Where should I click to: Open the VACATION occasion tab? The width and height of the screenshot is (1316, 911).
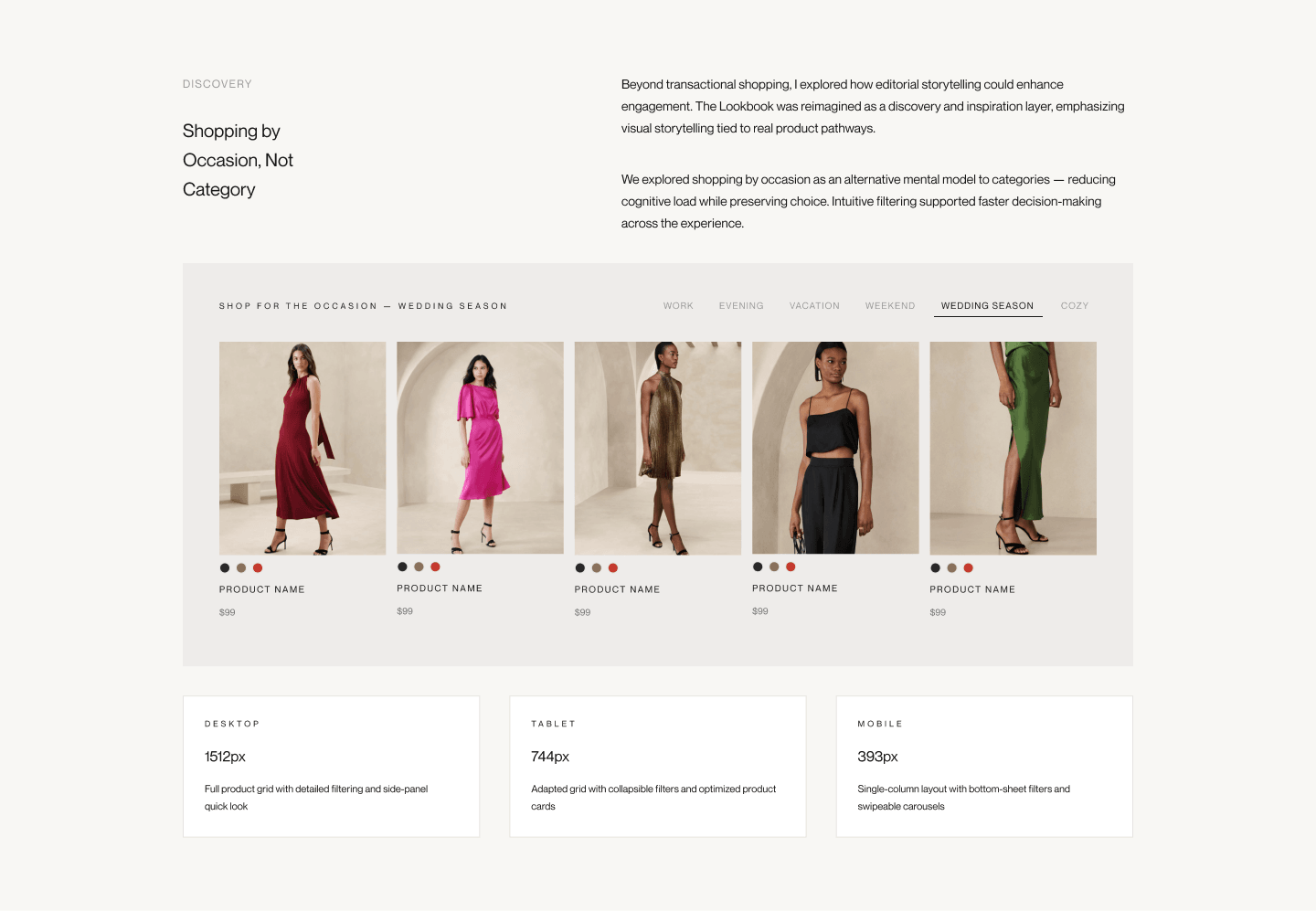(814, 306)
